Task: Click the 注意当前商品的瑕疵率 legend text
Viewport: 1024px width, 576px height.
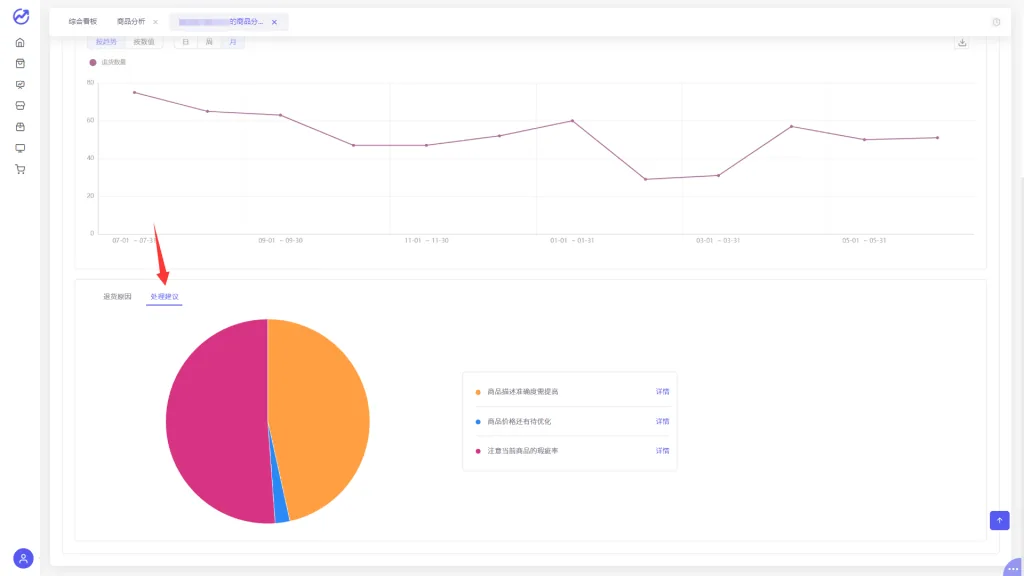Action: pyautogui.click(x=522, y=451)
